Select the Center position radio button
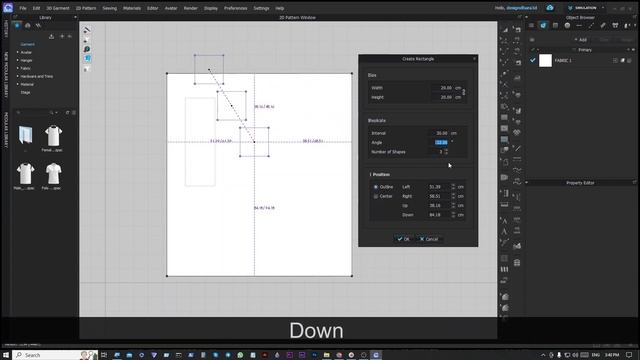Screen dimensions: 640x360 (376, 196)
